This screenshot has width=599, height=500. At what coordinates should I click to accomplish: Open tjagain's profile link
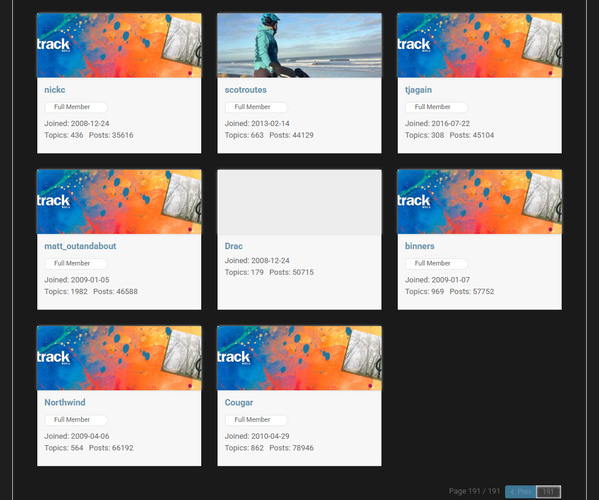[418, 90]
